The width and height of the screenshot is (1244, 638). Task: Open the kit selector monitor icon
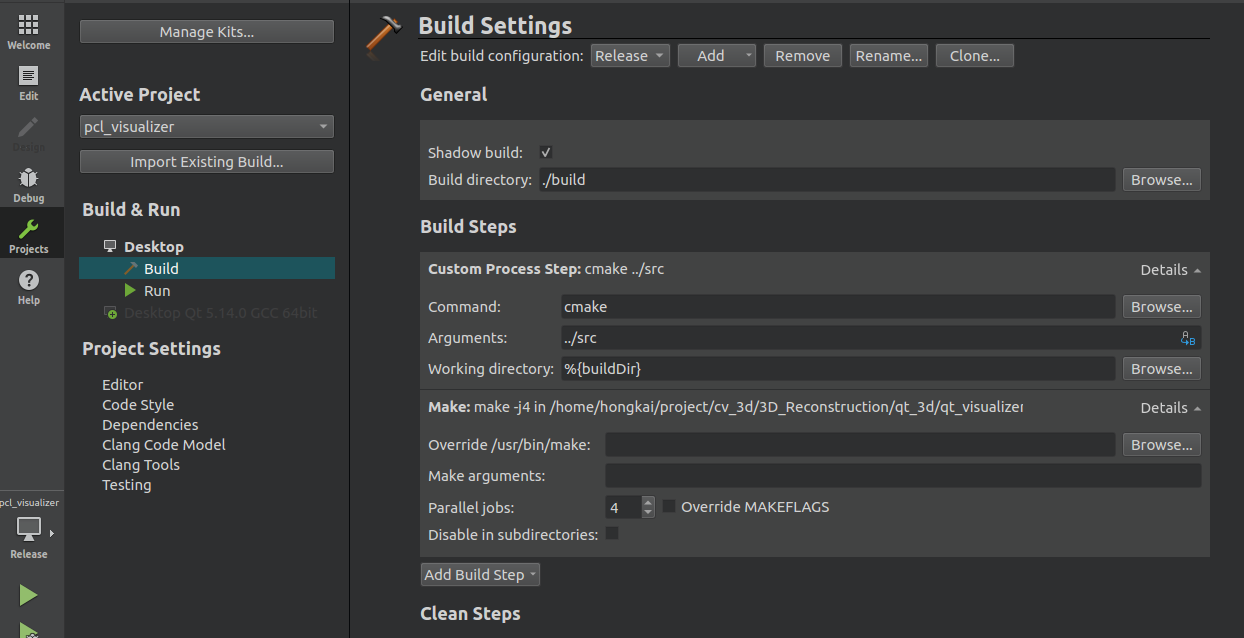[29, 530]
